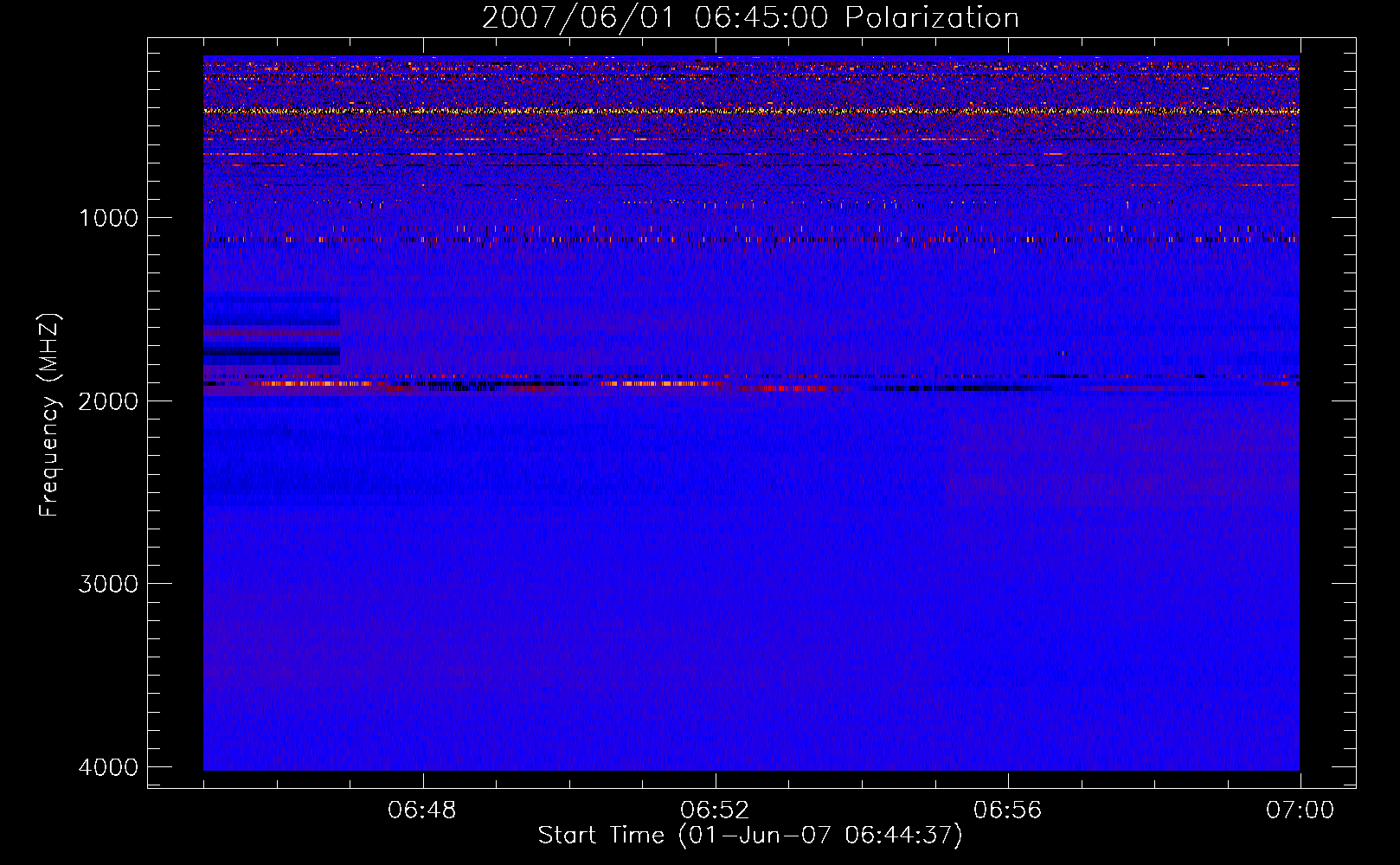Click the striped dark-blue block at the left near 1700 MHz

tap(272, 330)
